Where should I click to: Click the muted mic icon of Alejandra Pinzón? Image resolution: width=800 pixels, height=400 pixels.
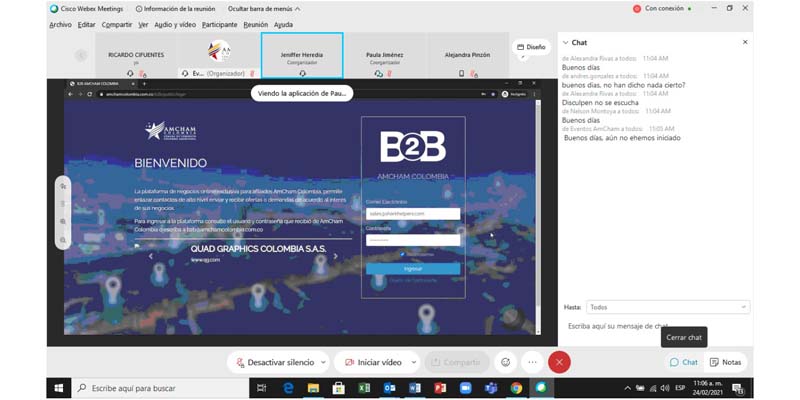(473, 73)
